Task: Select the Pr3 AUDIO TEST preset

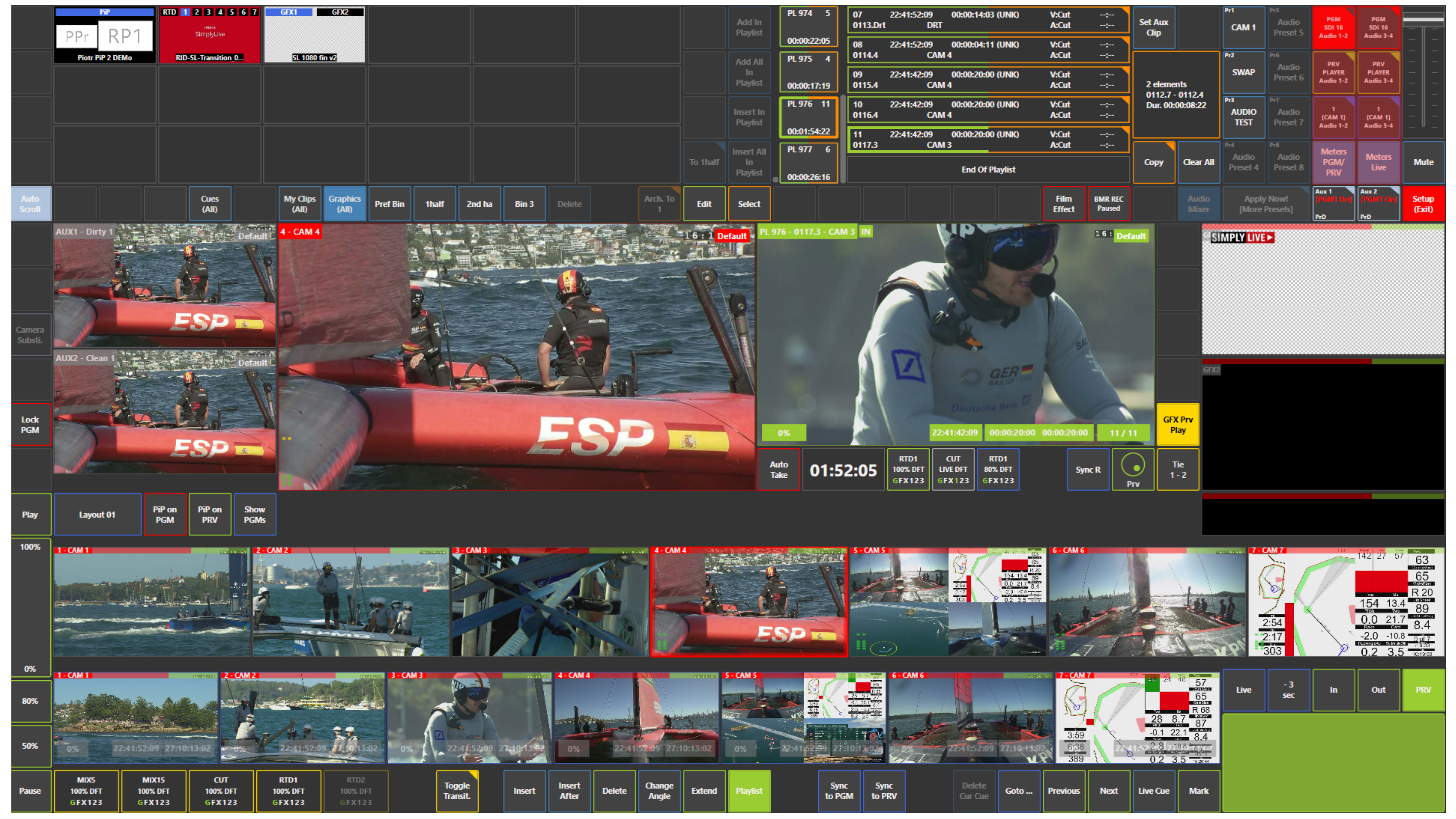Action: point(1244,117)
